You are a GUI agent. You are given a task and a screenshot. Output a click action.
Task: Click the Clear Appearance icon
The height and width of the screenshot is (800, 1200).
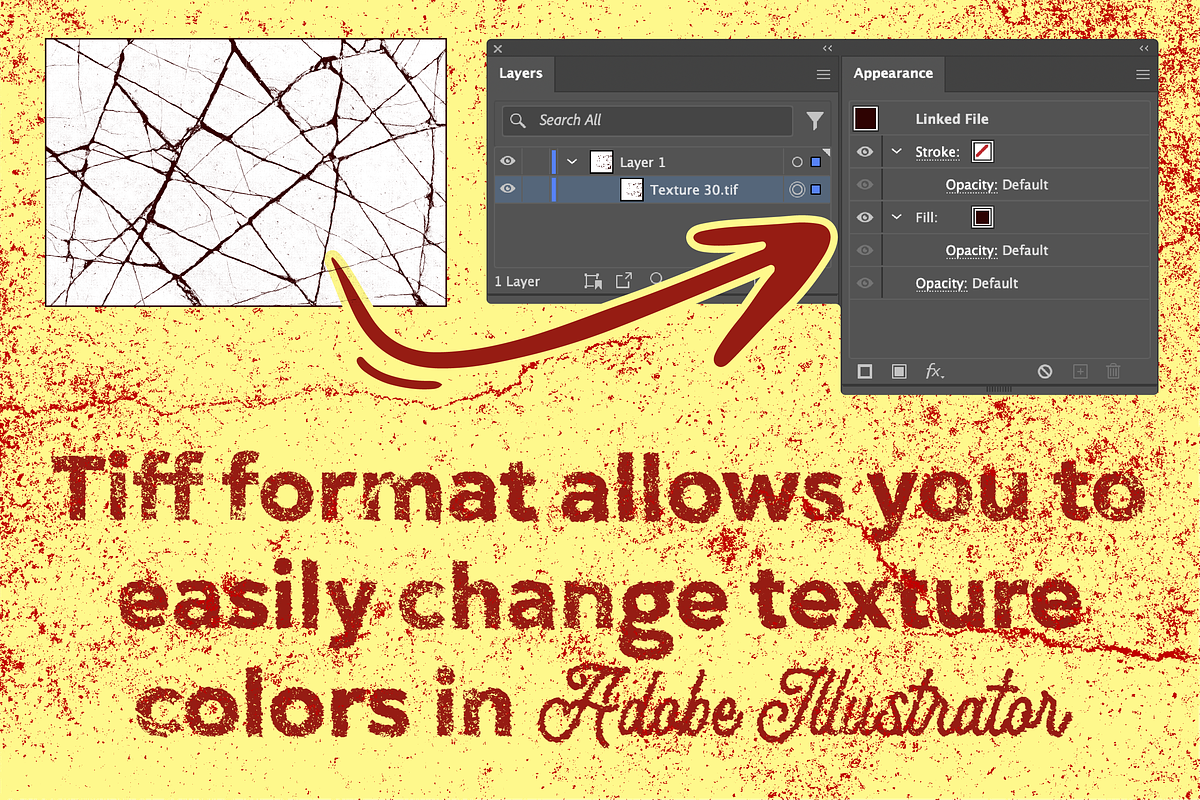[1045, 371]
